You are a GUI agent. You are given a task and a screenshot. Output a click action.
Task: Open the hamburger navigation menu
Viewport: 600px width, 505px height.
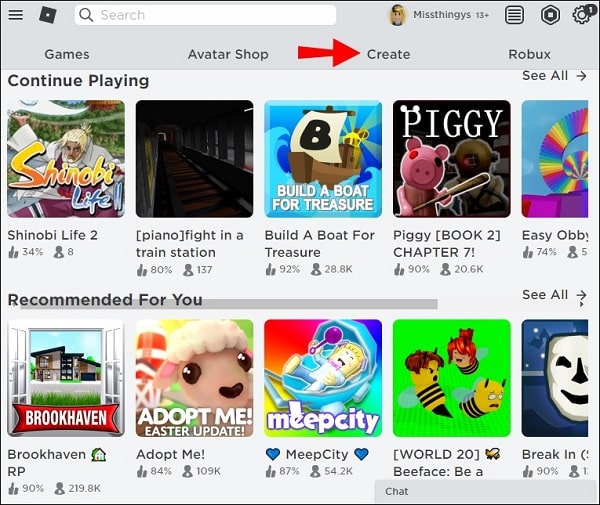(x=15, y=15)
